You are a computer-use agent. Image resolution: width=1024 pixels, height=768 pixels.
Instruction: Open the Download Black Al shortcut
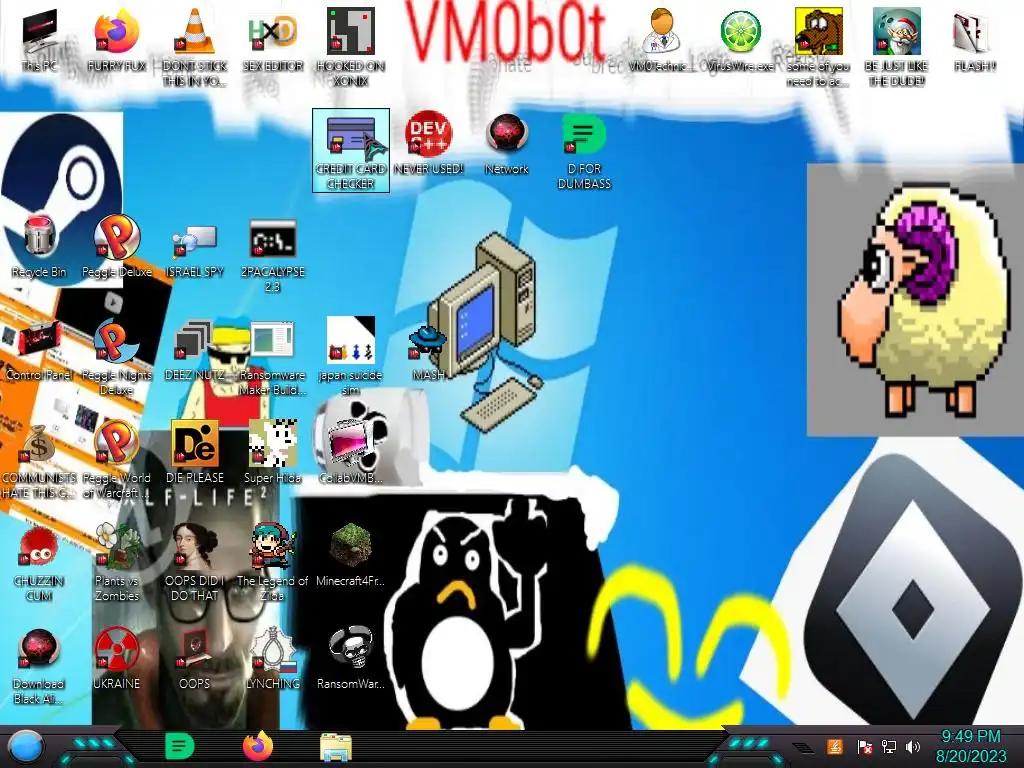[39, 667]
